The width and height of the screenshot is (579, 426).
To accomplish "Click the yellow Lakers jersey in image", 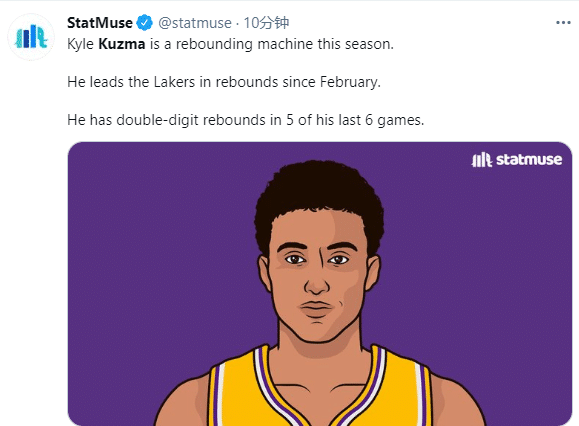I will point(318,391).
